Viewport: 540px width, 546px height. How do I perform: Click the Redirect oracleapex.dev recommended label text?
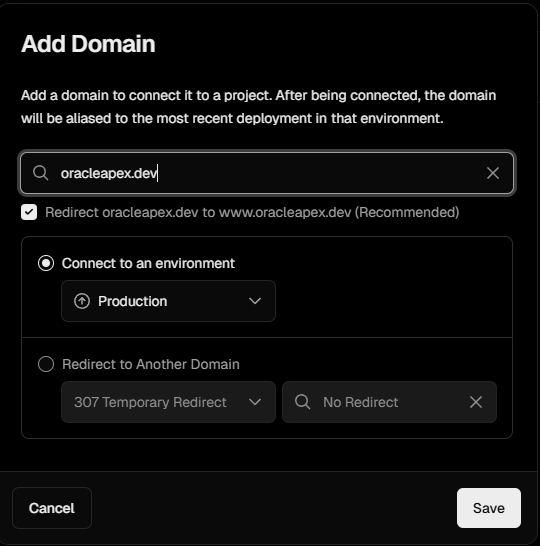pos(252,212)
